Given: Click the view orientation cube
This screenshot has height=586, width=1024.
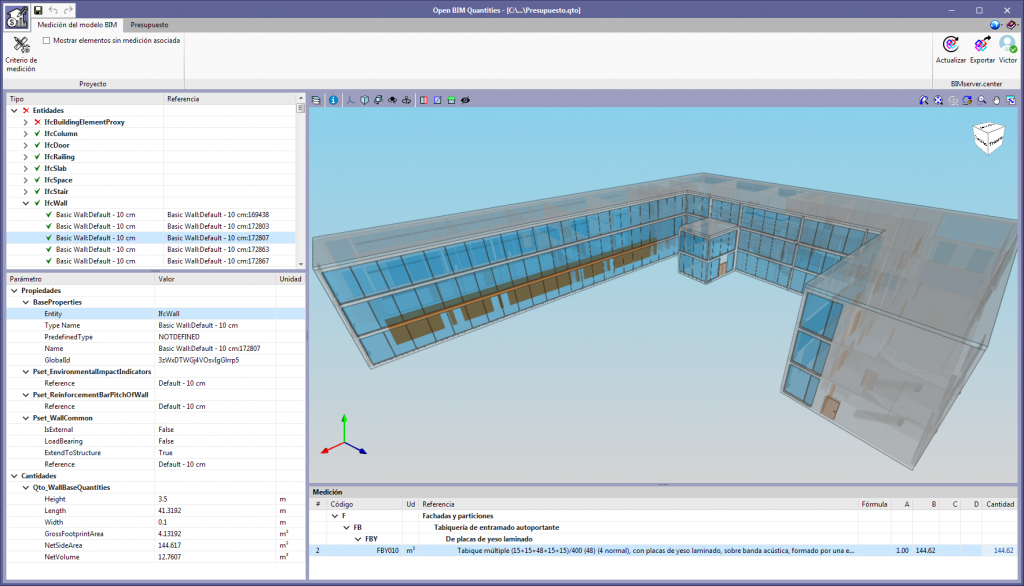Looking at the screenshot, I should (x=987, y=138).
